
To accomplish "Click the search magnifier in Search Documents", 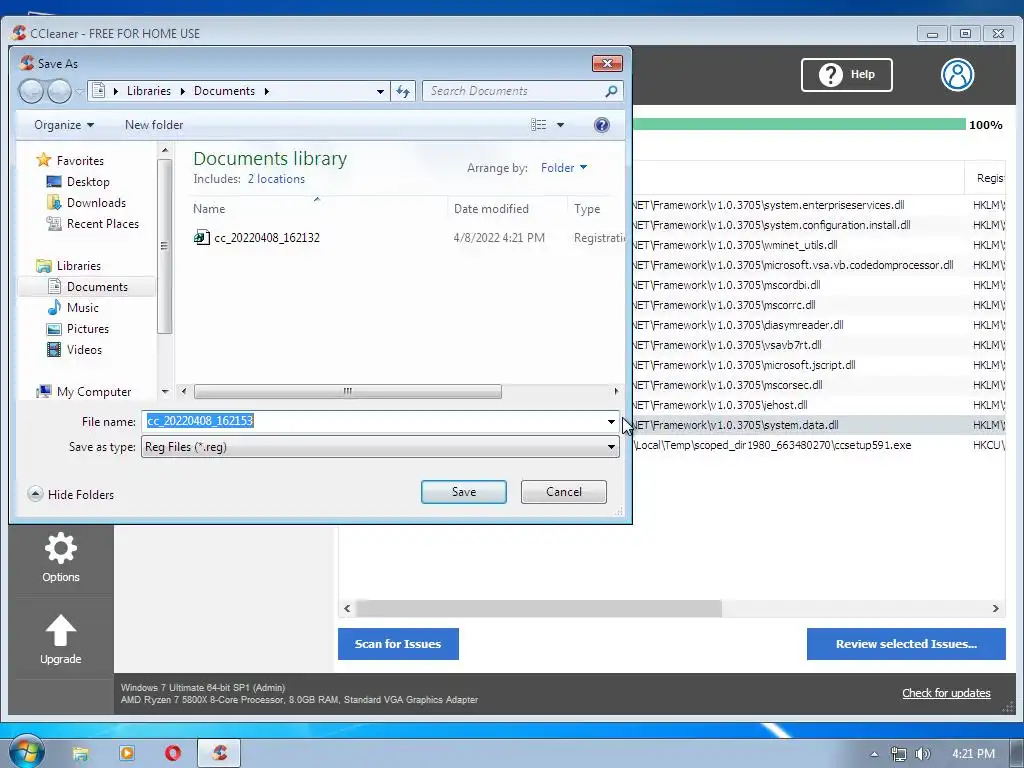I will (x=611, y=91).
